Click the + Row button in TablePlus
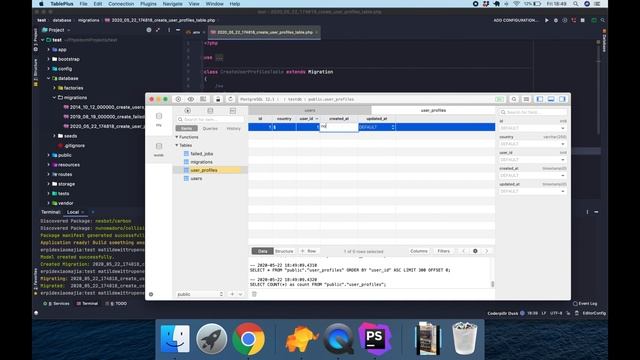 coord(309,251)
